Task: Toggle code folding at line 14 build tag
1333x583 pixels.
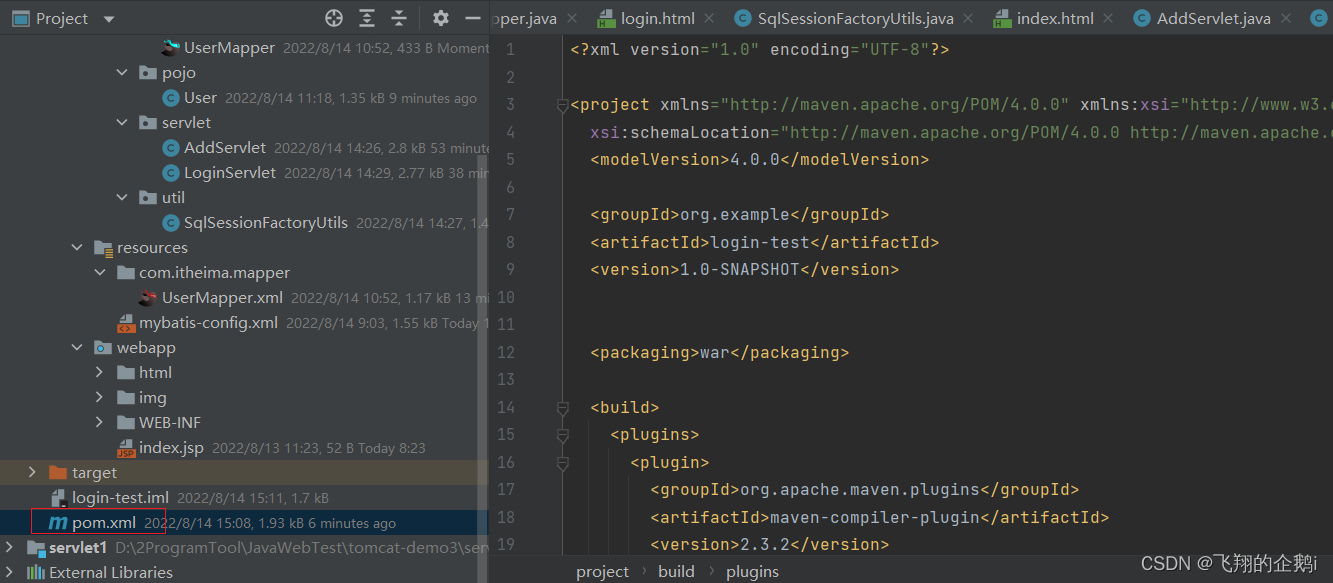Action: pos(563,407)
